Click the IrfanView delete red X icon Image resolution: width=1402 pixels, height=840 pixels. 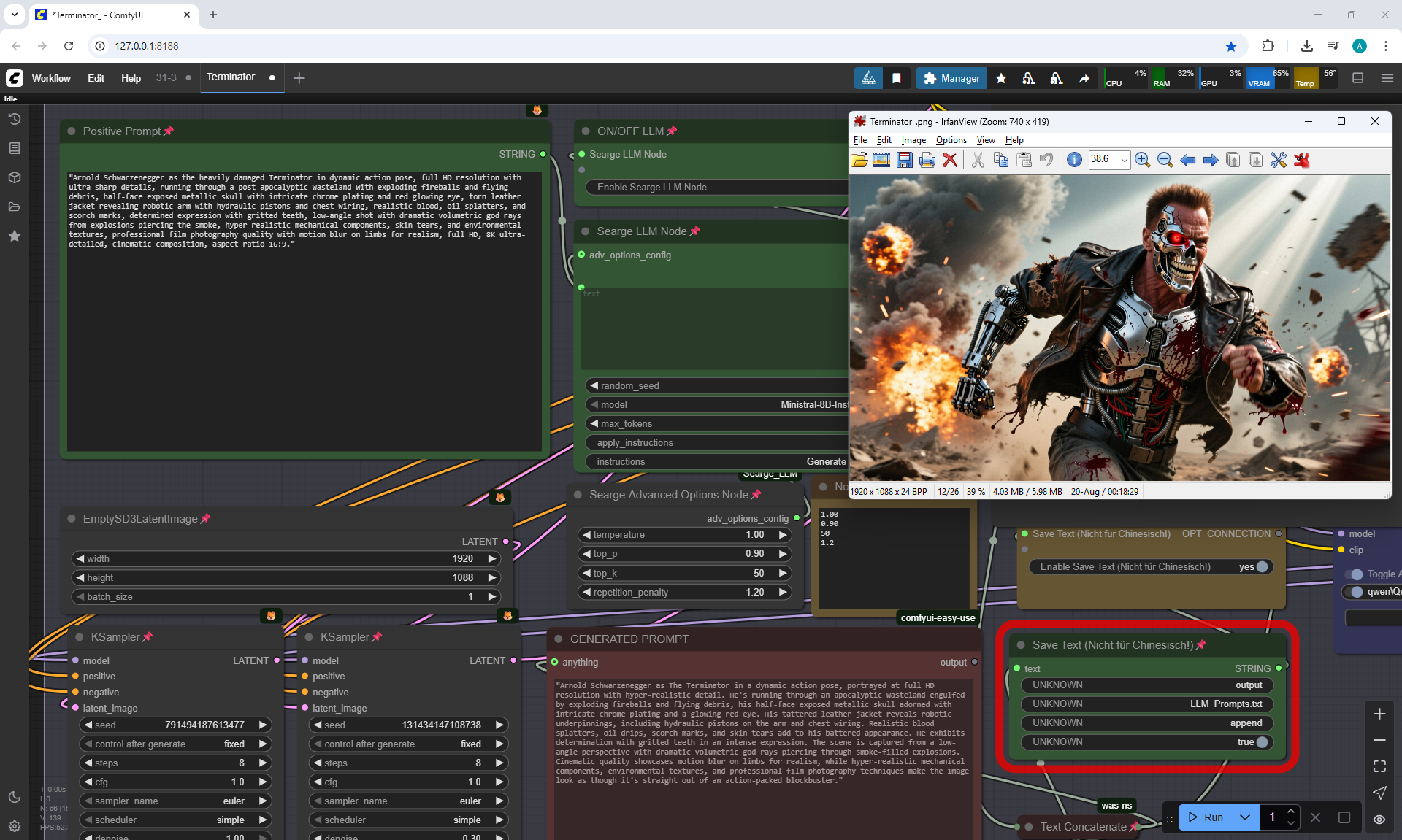[x=950, y=160]
